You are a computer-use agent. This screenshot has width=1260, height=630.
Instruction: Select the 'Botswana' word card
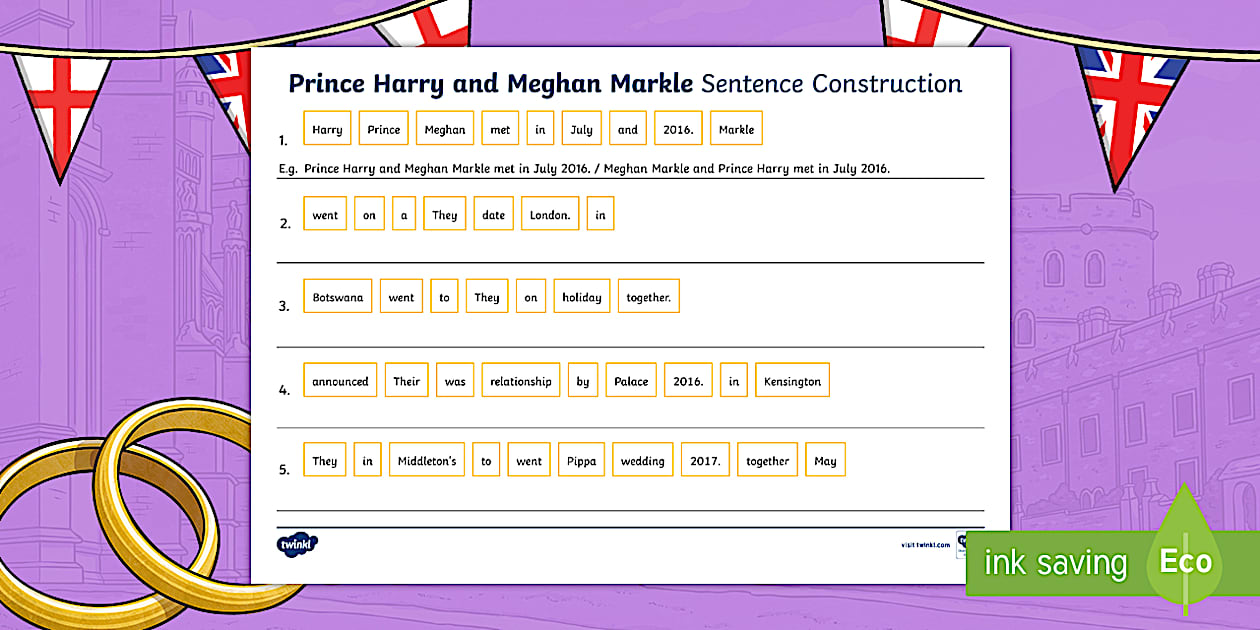coord(338,297)
